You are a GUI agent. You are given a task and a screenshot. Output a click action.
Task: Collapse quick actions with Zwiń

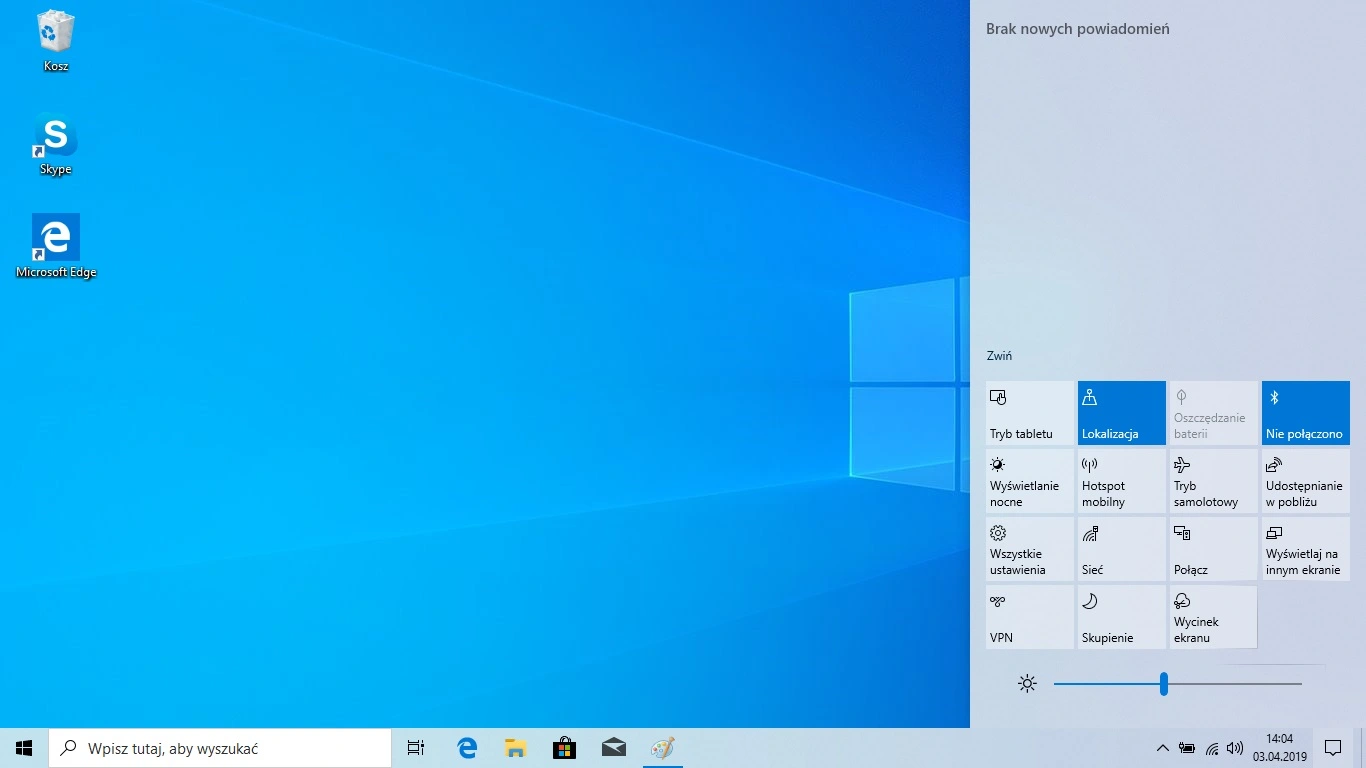[x=999, y=356]
